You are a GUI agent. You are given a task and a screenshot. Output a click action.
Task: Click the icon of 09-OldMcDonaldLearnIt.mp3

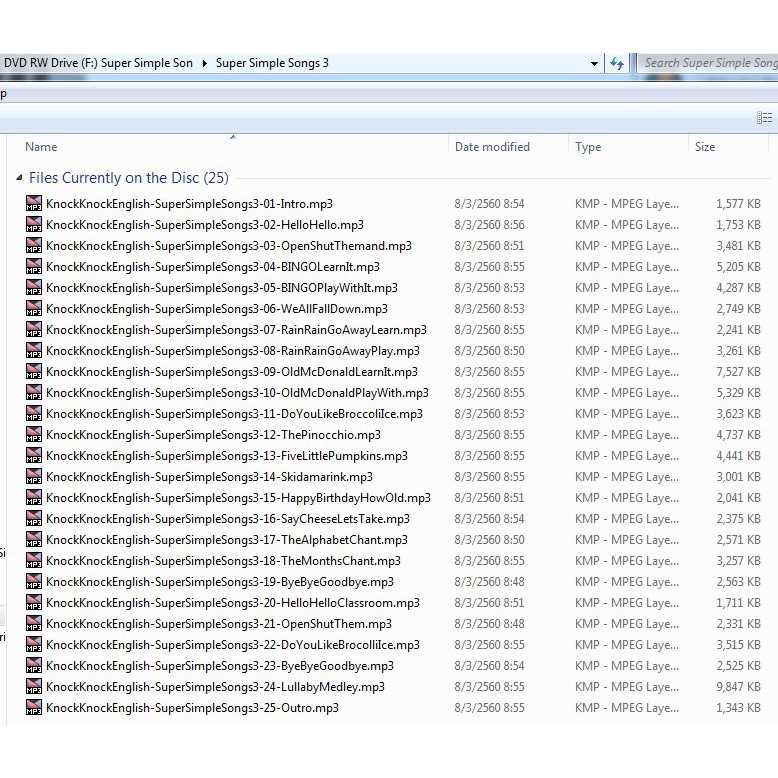34,372
